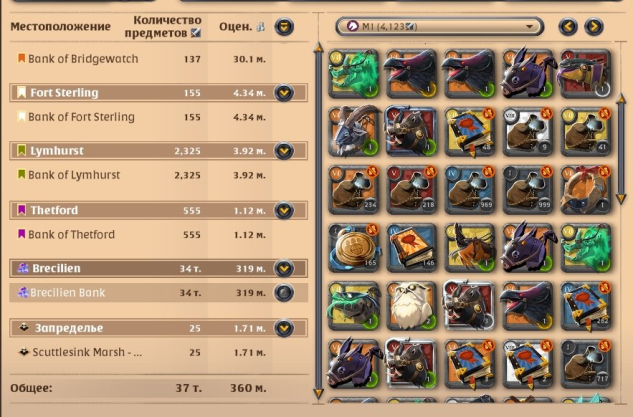Select the blue tome stack of 262
This screenshot has height=417, width=633.
(x=586, y=306)
